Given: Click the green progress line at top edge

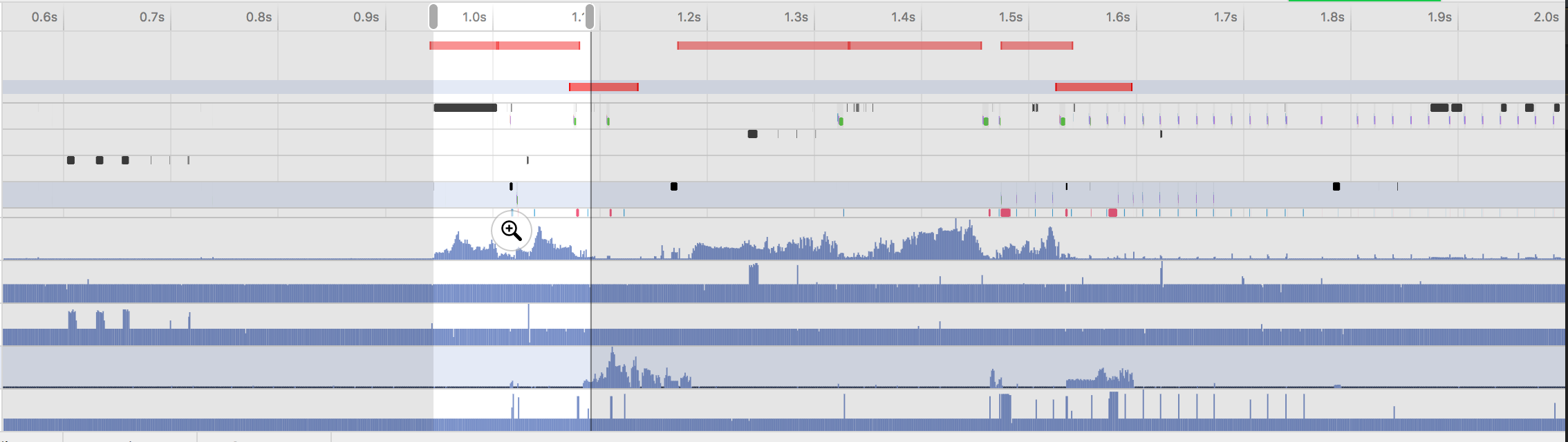Looking at the screenshot, I should [1364, 1].
